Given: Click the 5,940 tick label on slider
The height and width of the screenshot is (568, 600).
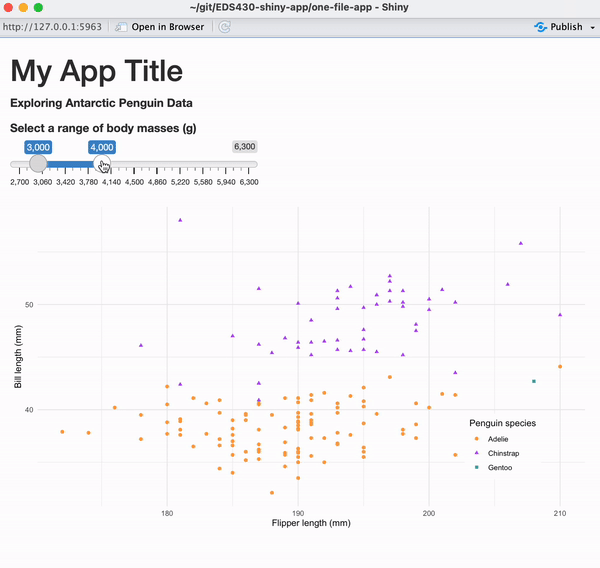Looking at the screenshot, I should point(226,182).
